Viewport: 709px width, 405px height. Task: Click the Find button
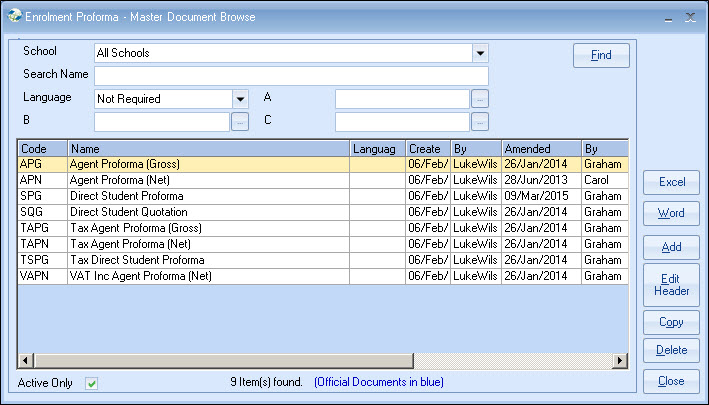601,55
